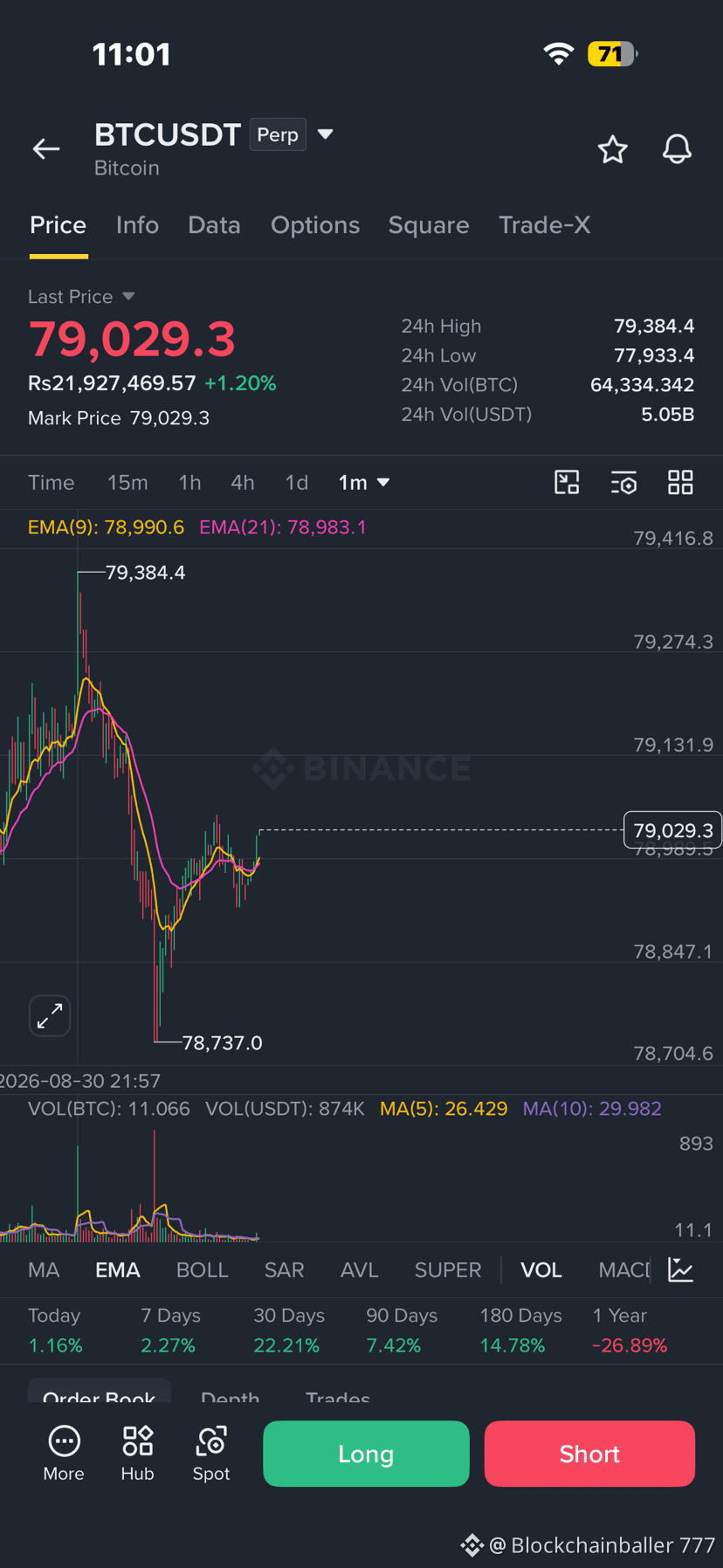Open the Last Price type dropdown
Image resolution: width=723 pixels, height=1568 pixels.
[128, 297]
